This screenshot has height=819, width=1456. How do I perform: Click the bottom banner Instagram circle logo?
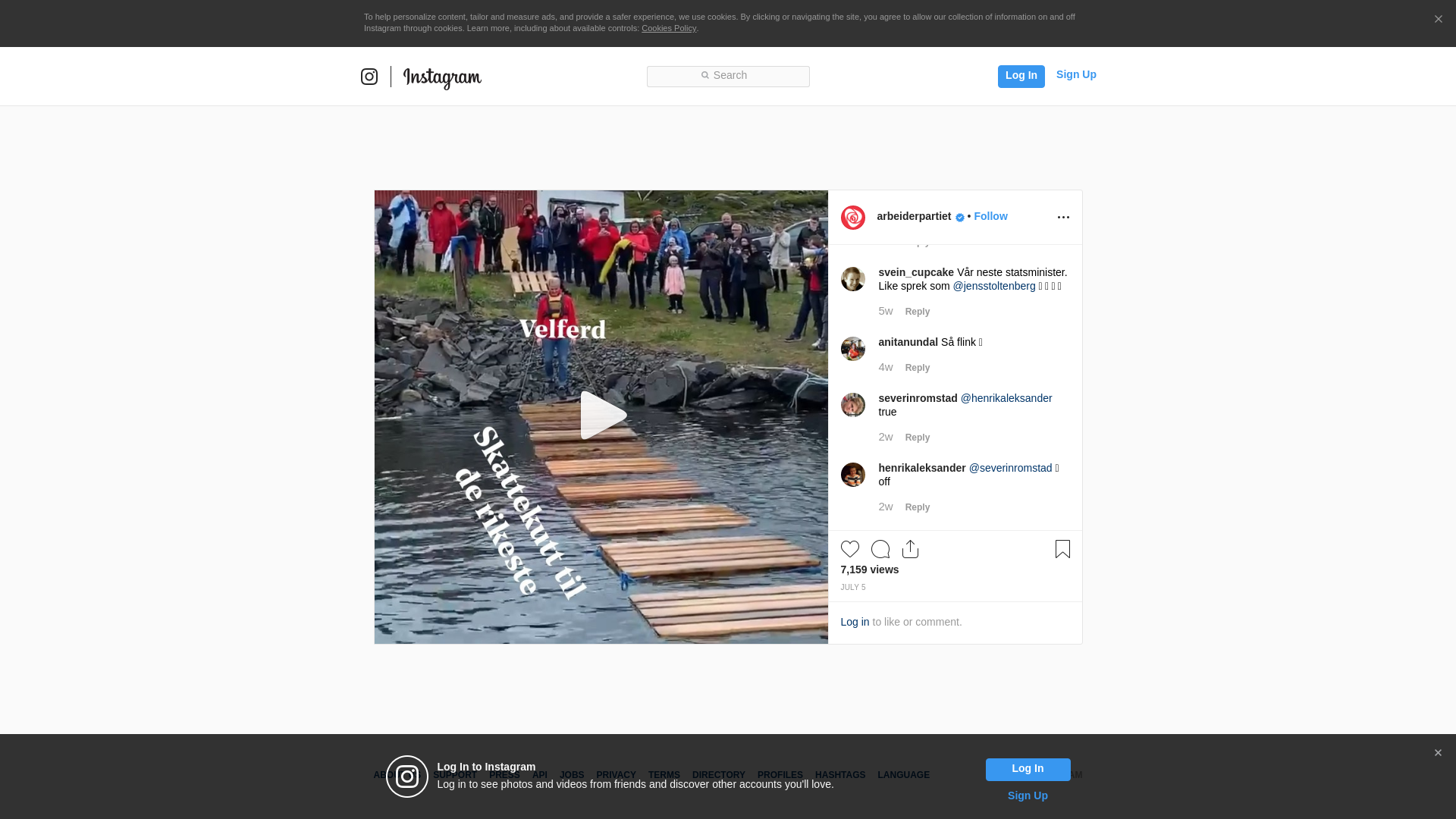click(407, 777)
